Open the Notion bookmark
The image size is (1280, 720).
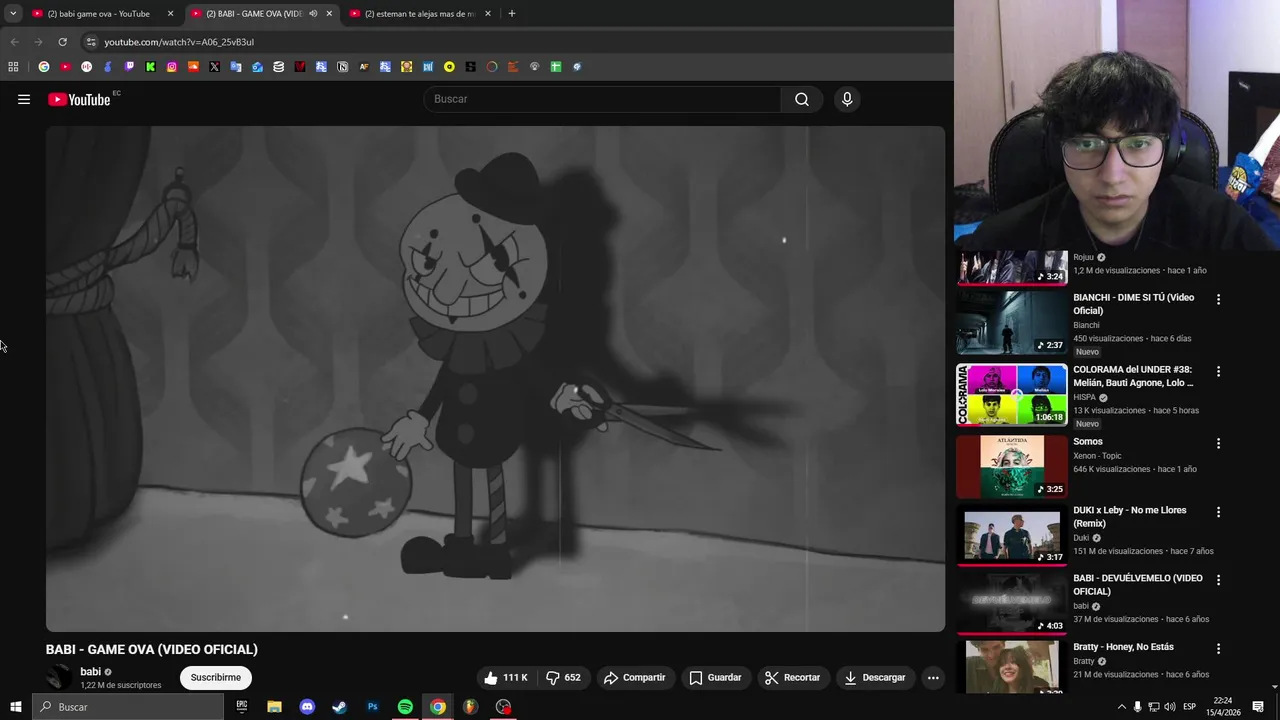342,67
